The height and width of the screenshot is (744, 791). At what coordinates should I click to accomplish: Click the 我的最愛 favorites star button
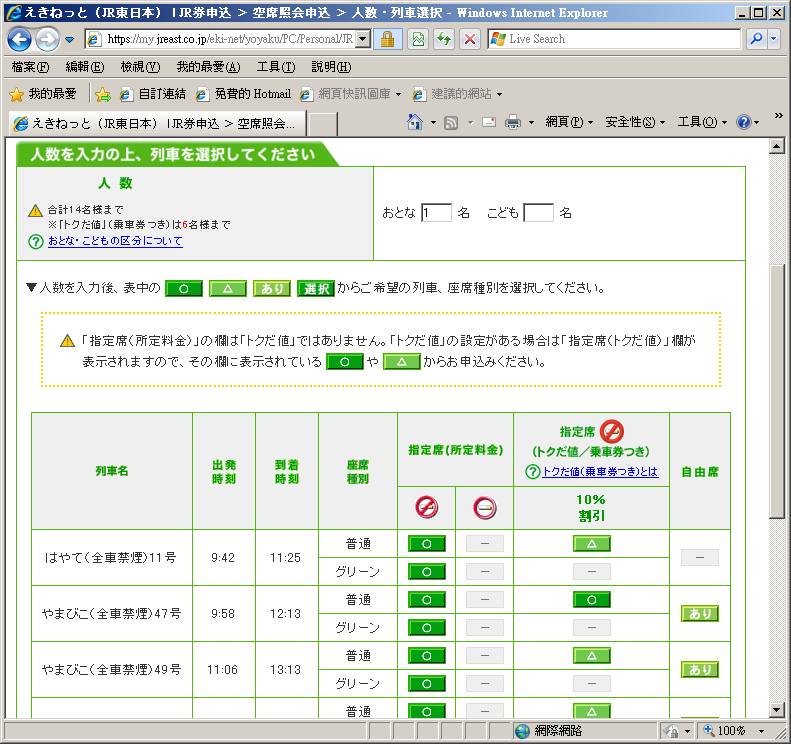click(43, 94)
